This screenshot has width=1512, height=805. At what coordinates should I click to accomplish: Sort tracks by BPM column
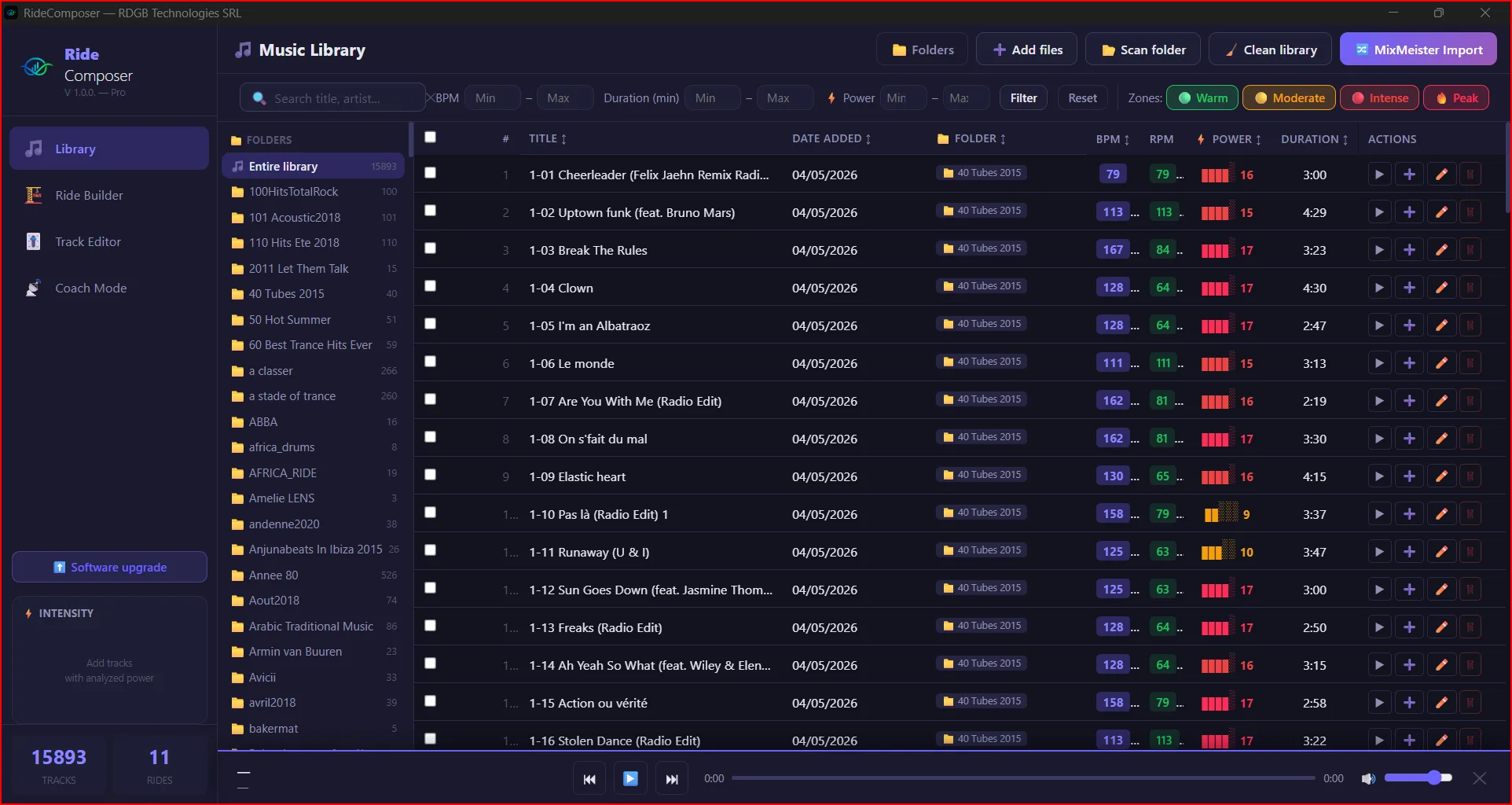pyautogui.click(x=1113, y=139)
